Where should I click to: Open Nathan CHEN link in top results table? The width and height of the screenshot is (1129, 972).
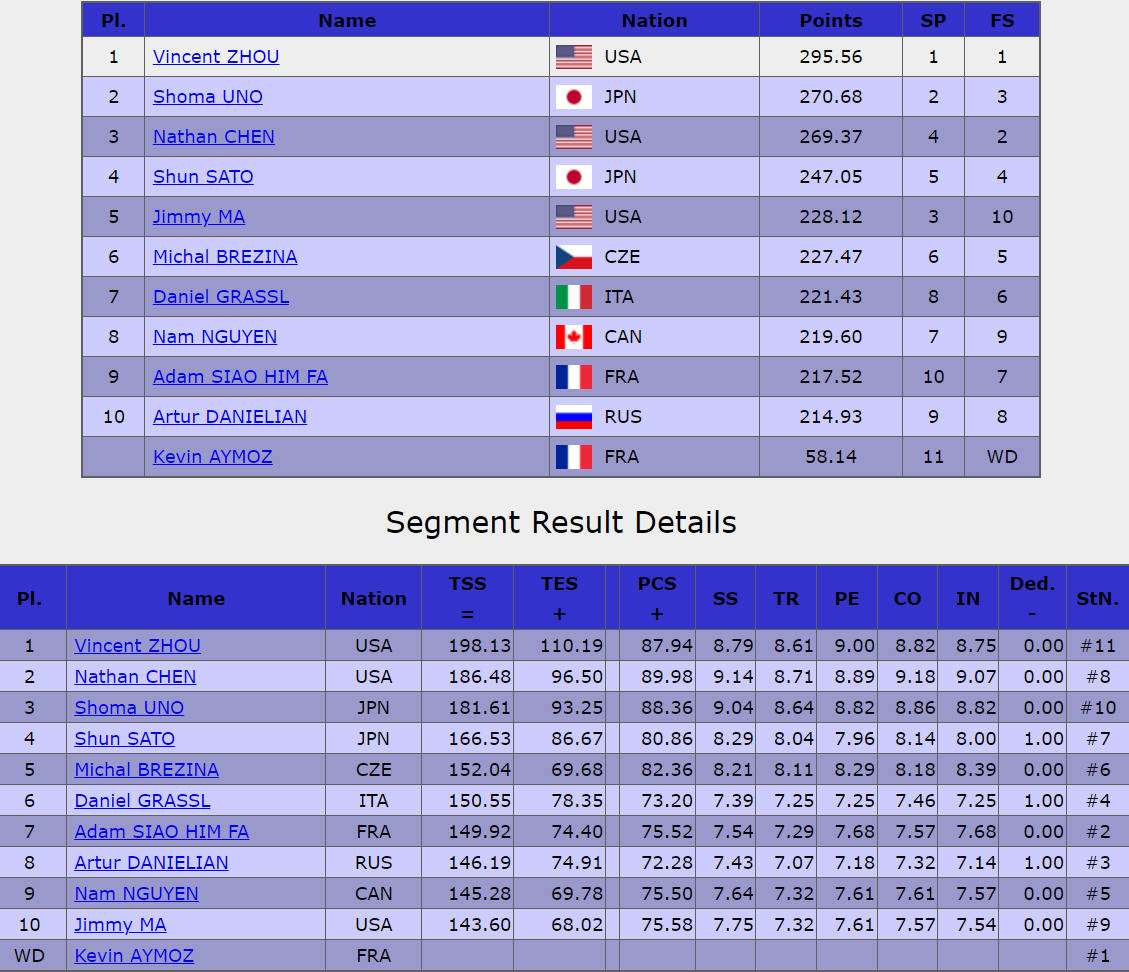pos(214,137)
